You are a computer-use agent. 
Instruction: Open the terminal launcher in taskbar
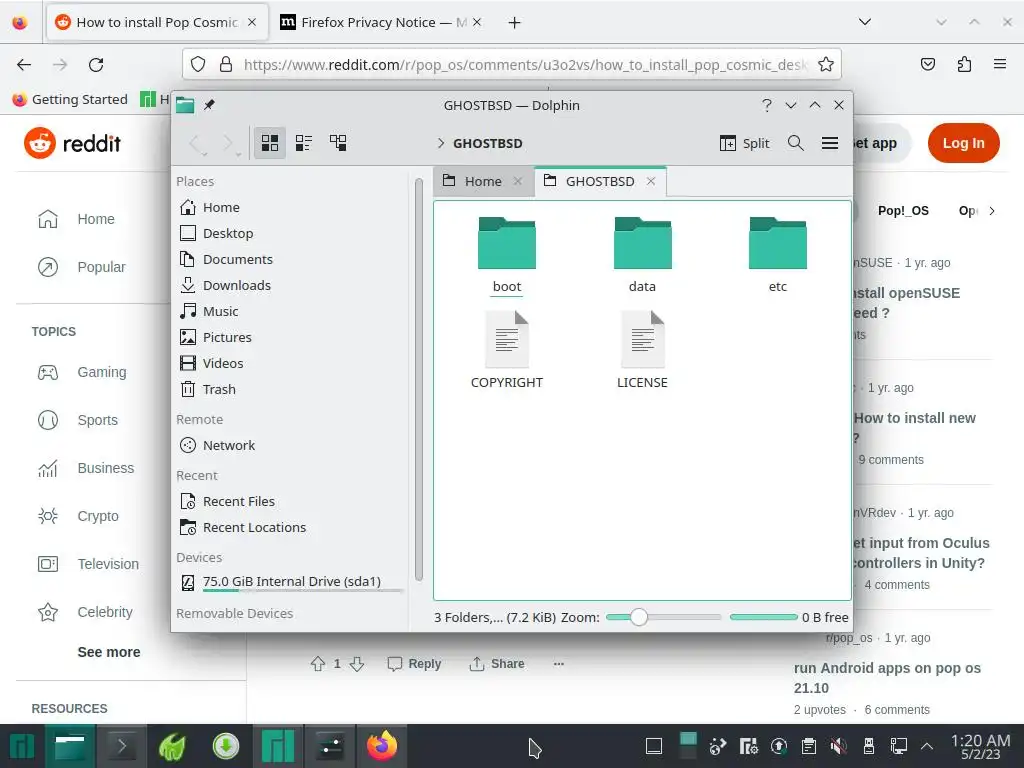point(122,746)
